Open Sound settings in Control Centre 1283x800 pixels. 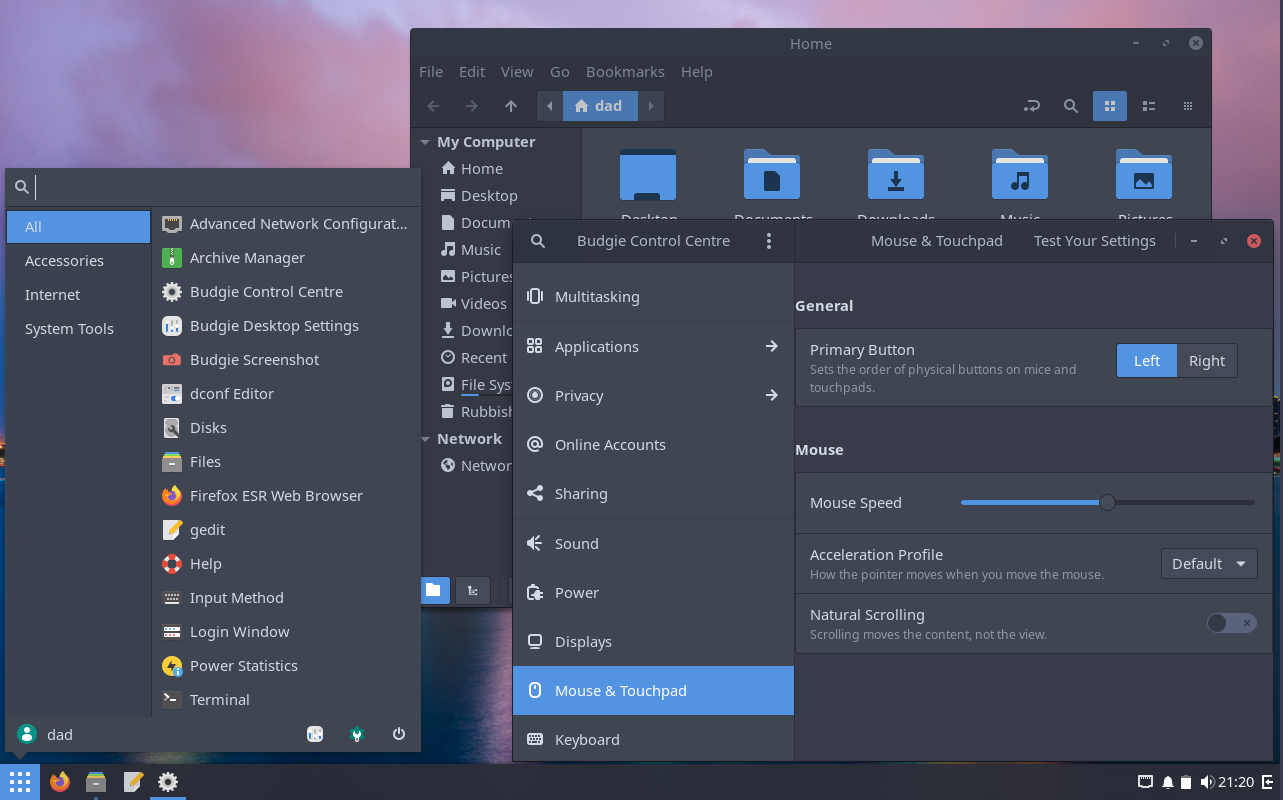[653, 543]
